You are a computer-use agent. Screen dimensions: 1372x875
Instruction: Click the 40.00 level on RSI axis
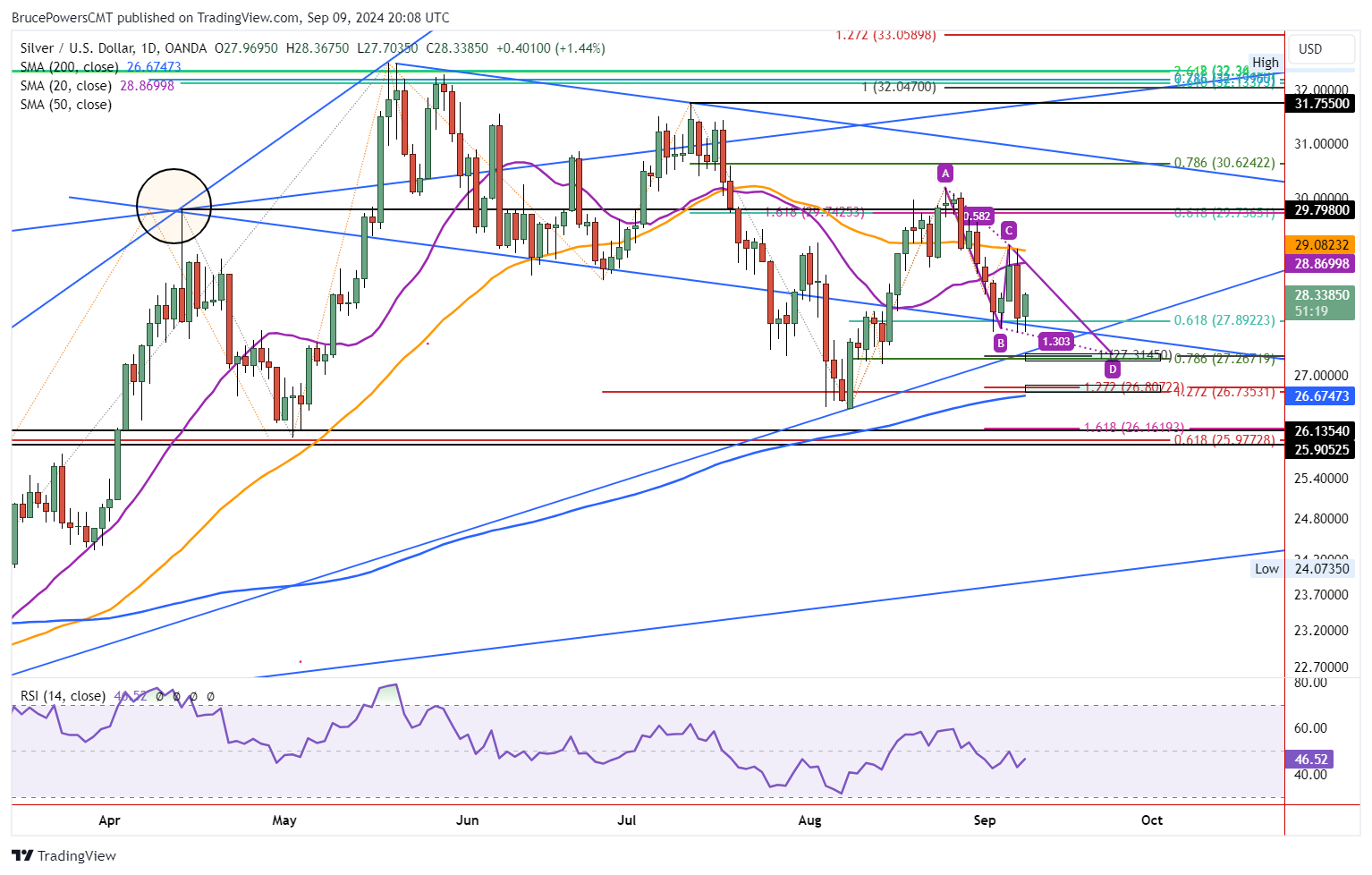(x=1310, y=775)
